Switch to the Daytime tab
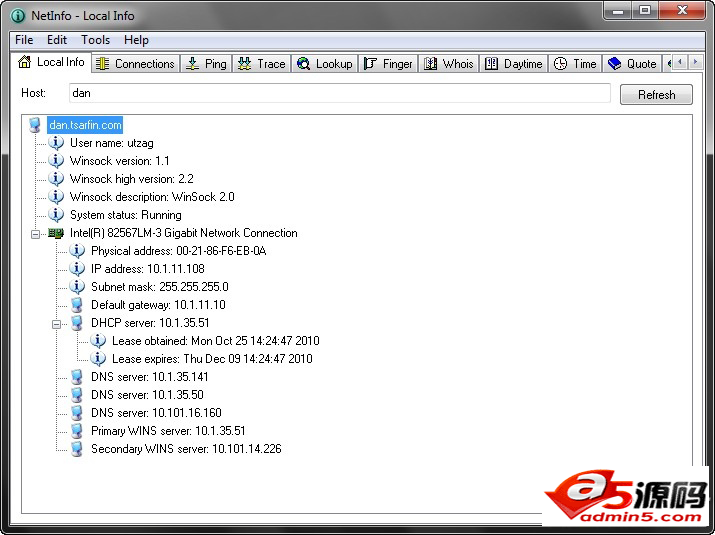 click(x=513, y=64)
